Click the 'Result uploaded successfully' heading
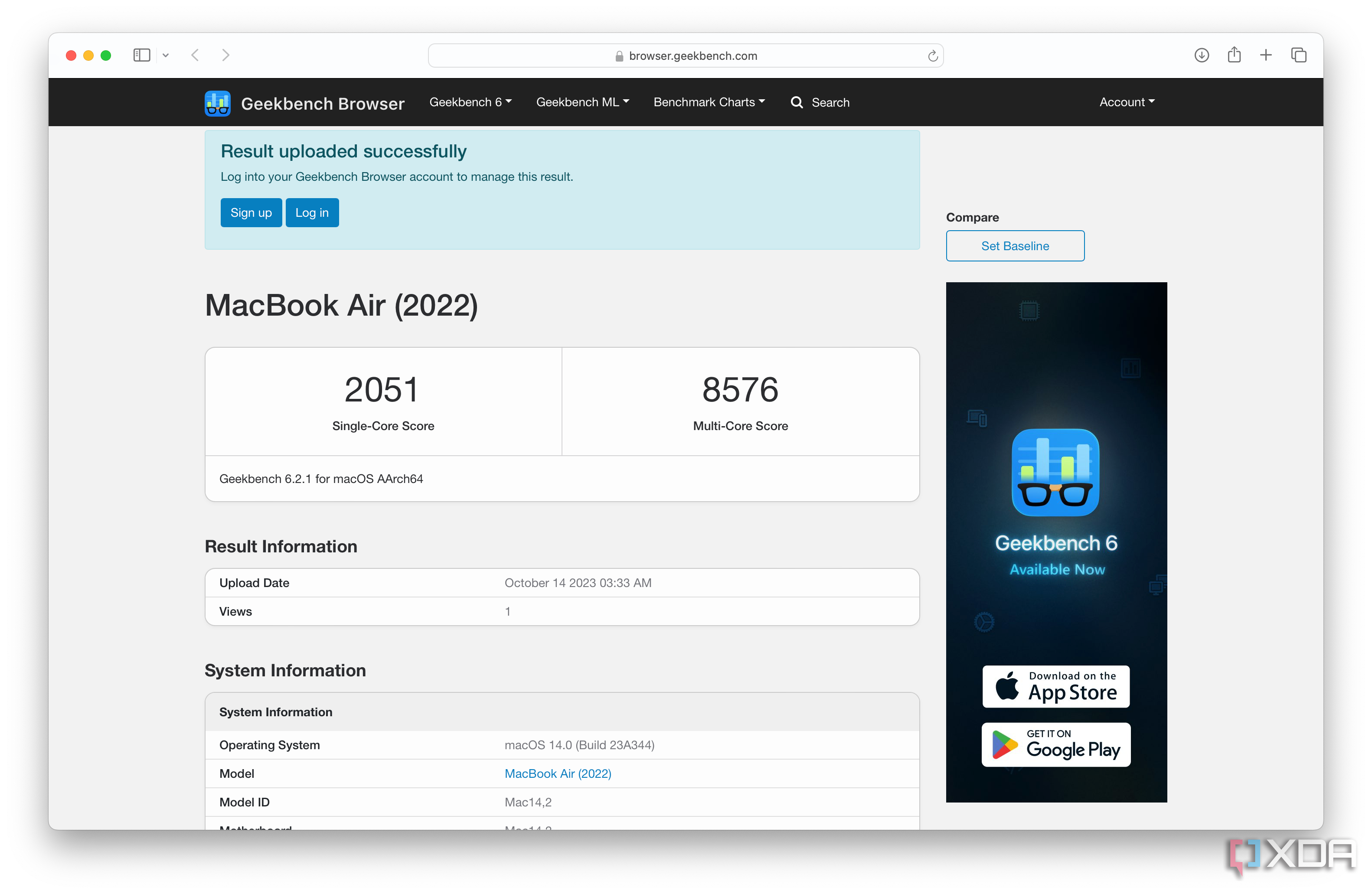The width and height of the screenshot is (1372, 894). (x=343, y=151)
